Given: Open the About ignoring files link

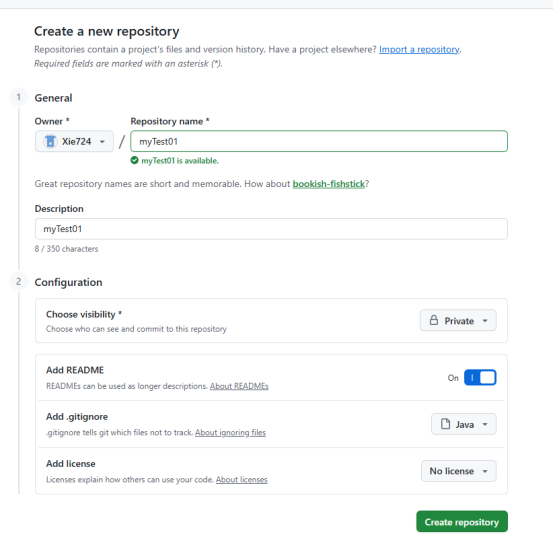Looking at the screenshot, I should 230,433.
